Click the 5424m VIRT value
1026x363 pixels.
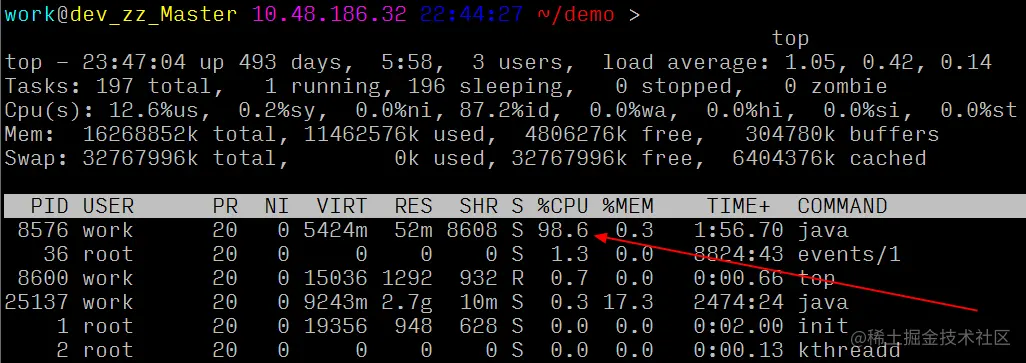[335, 230]
